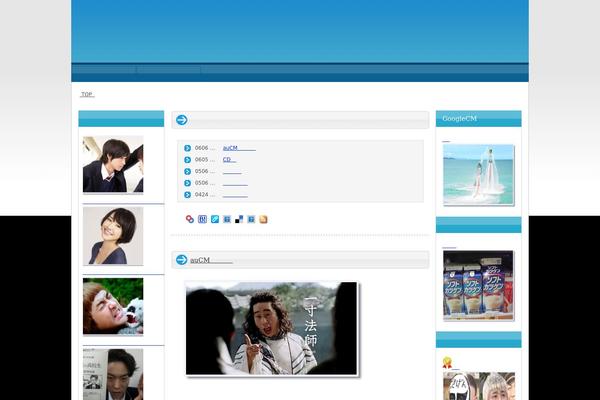Open the TOP breadcrumb link
The height and width of the screenshot is (400, 600).
[87, 94]
